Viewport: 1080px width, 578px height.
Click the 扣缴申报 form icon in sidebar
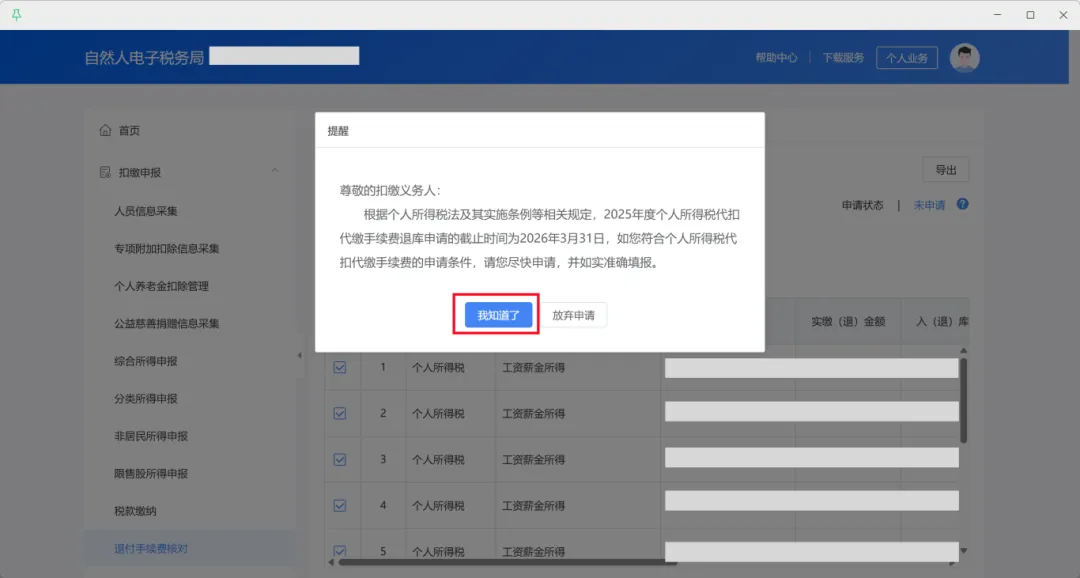coord(105,173)
